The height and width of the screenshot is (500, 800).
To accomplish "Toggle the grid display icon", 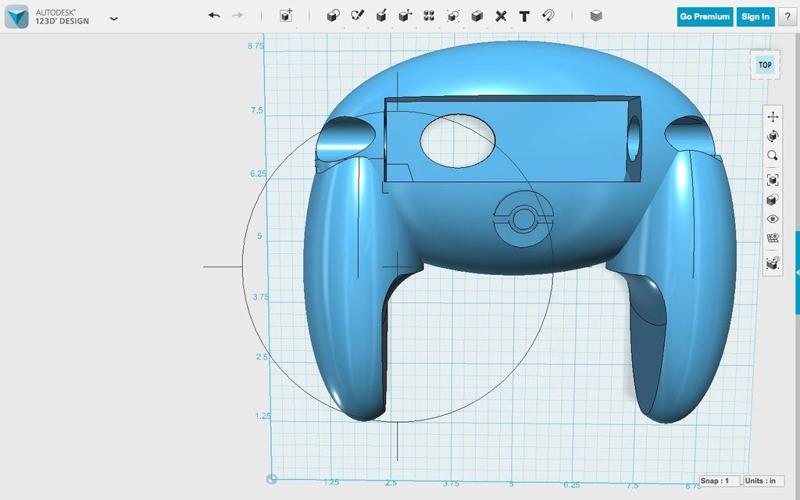I will coord(772,238).
